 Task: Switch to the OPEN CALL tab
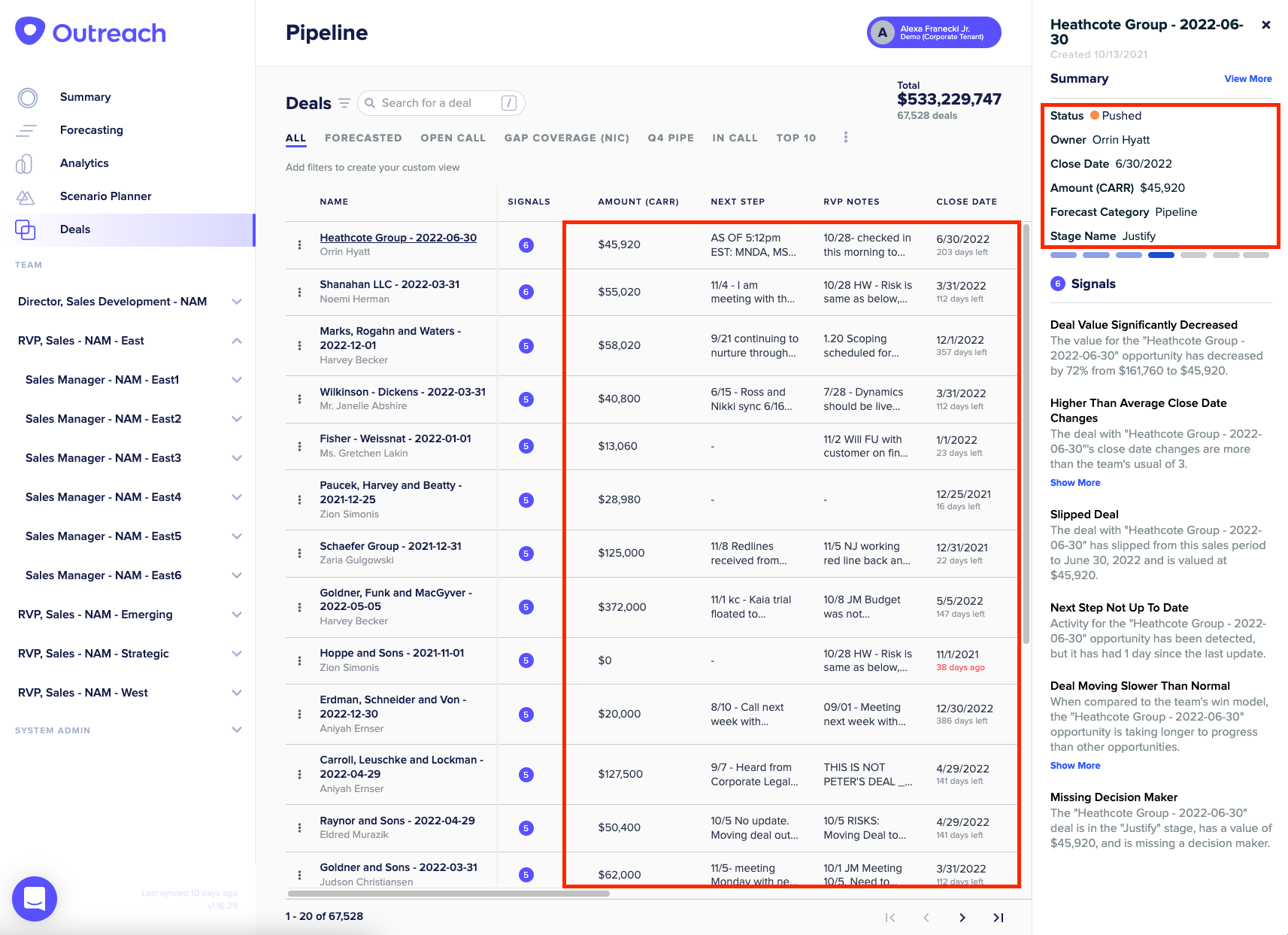click(x=453, y=138)
